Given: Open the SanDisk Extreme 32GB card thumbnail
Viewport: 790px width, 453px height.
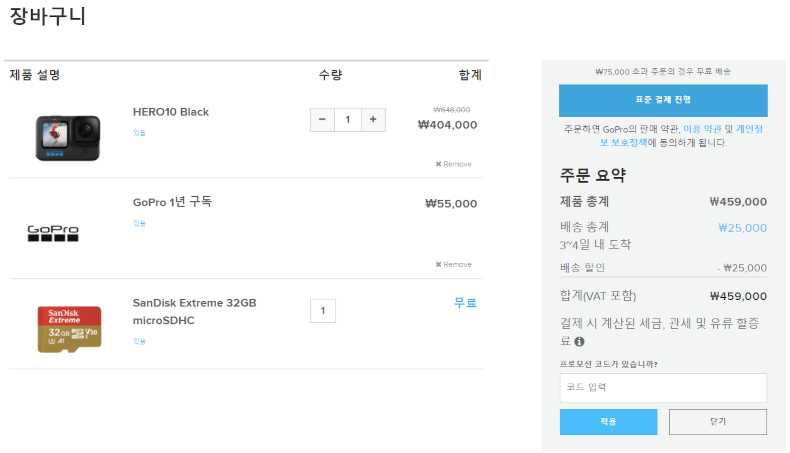Looking at the screenshot, I should 70,329.
